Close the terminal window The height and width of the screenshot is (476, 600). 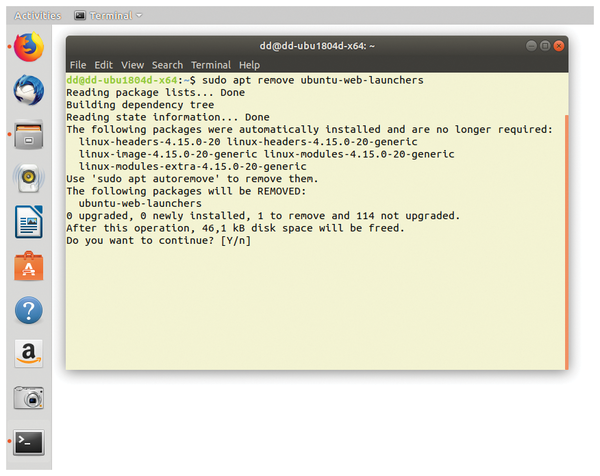[x=558, y=45]
